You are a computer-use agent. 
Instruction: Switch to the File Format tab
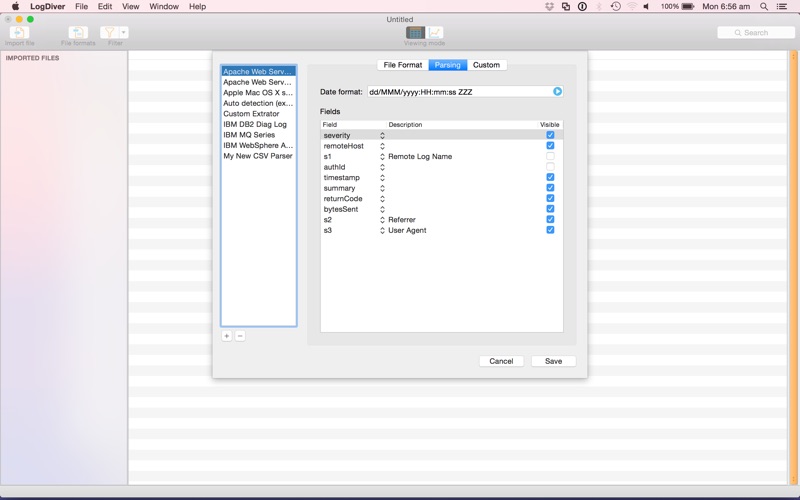(403, 65)
